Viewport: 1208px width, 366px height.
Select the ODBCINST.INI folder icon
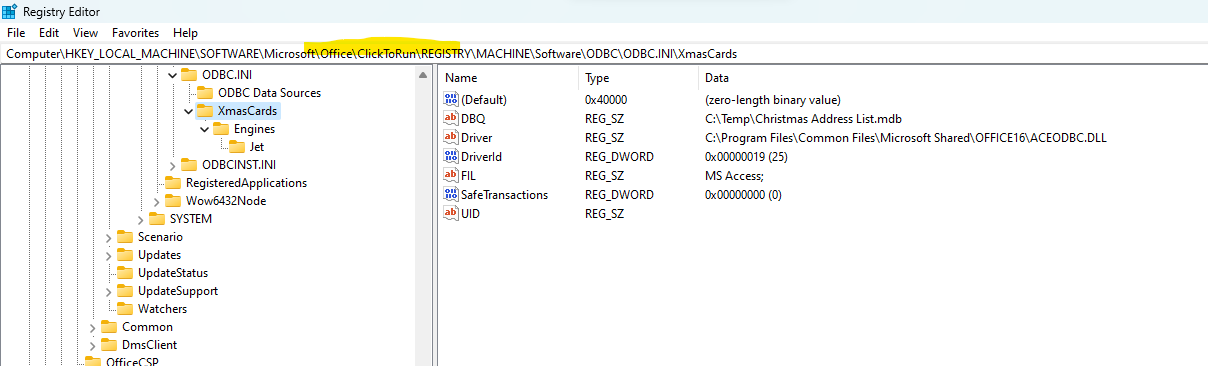(189, 165)
